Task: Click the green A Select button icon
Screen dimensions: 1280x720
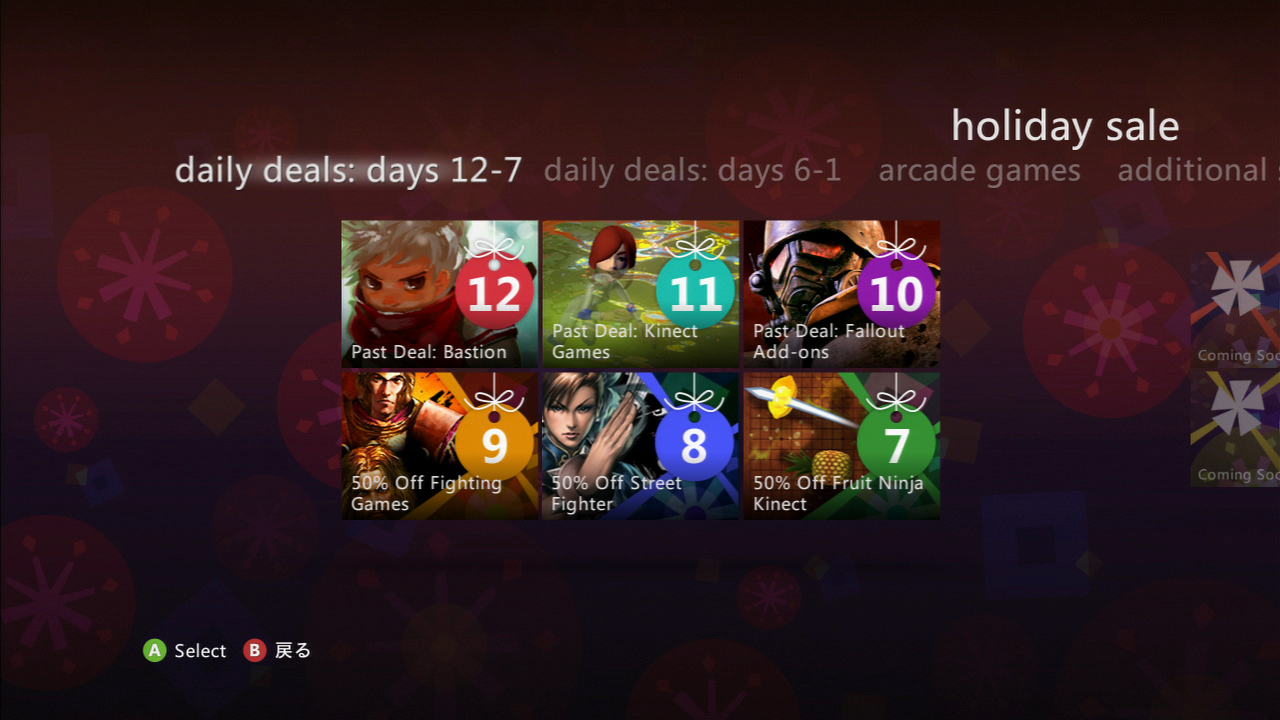Action: click(154, 651)
